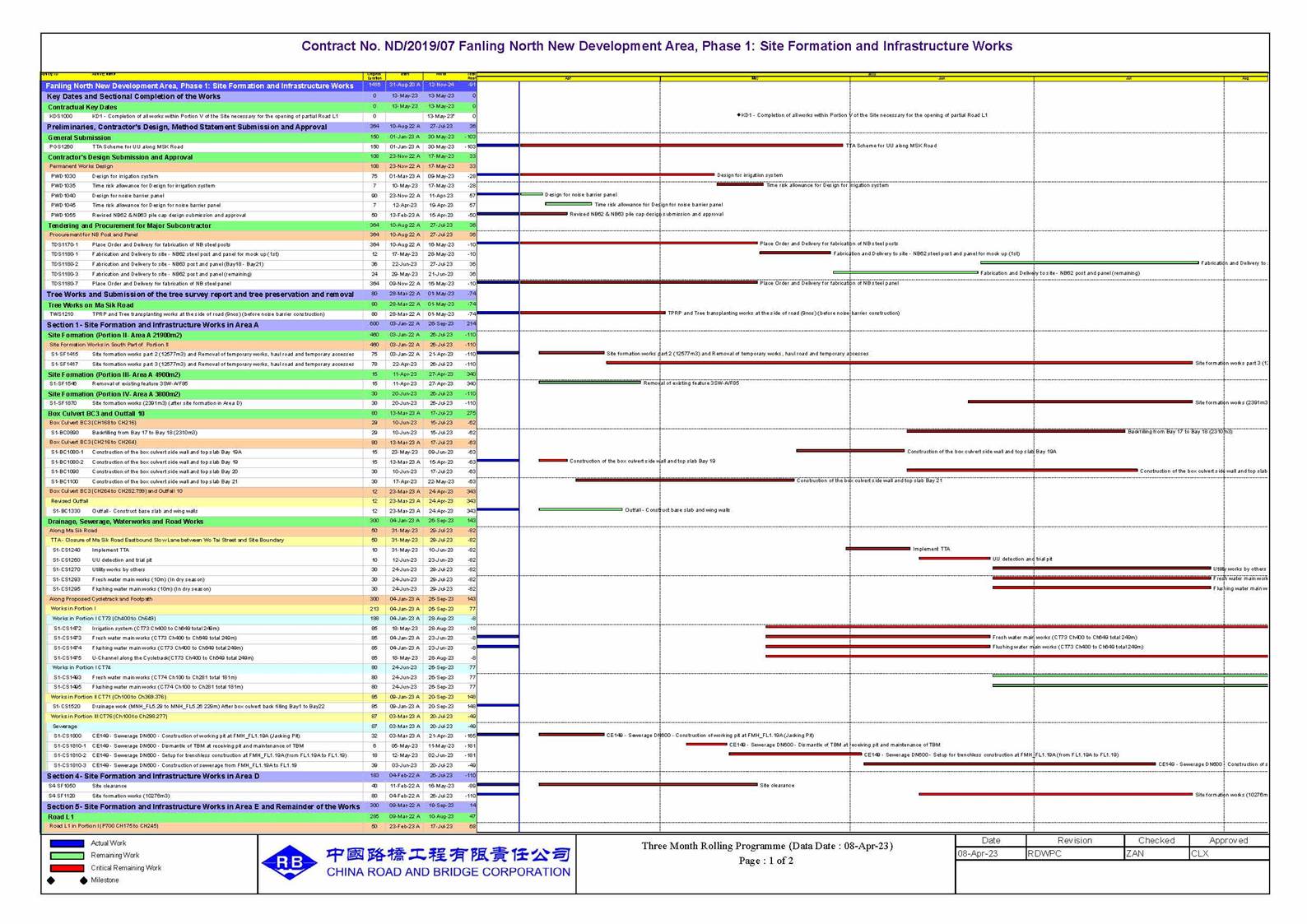Screen dimensions: 1307x924
Task: Click the green Design for noise barrier panel bar
Action: (x=532, y=194)
